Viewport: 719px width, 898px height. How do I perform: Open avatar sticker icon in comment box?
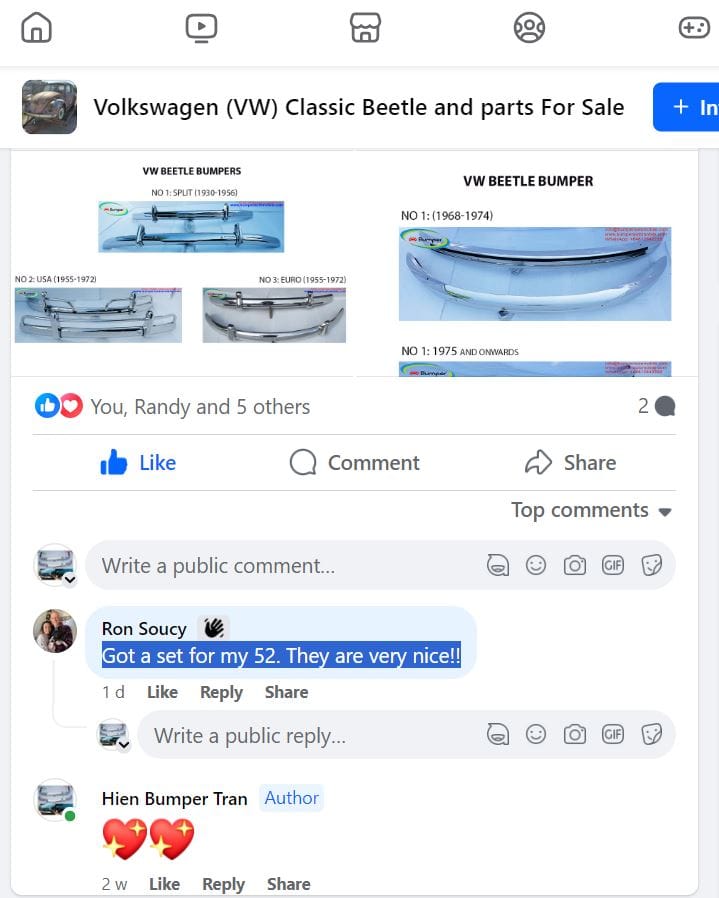tap(497, 565)
